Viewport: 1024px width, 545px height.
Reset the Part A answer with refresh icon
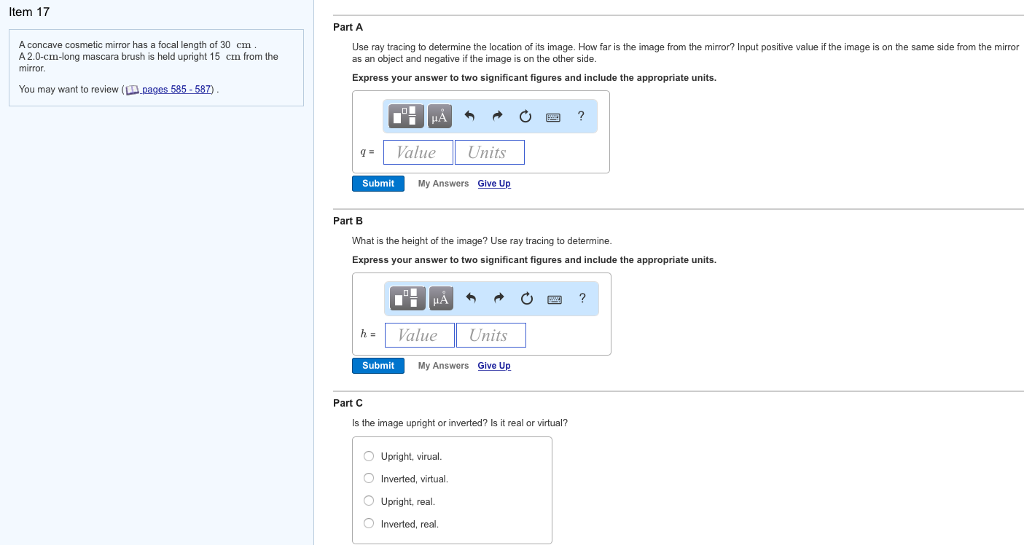click(525, 117)
